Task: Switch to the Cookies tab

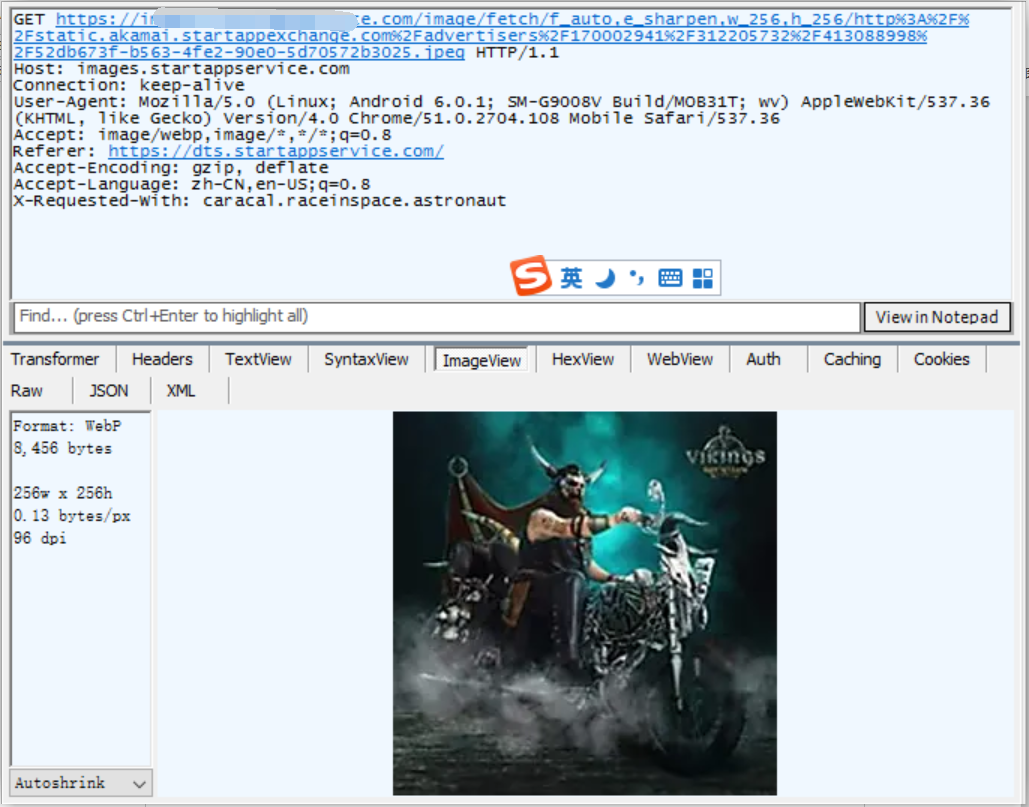Action: click(x=942, y=360)
